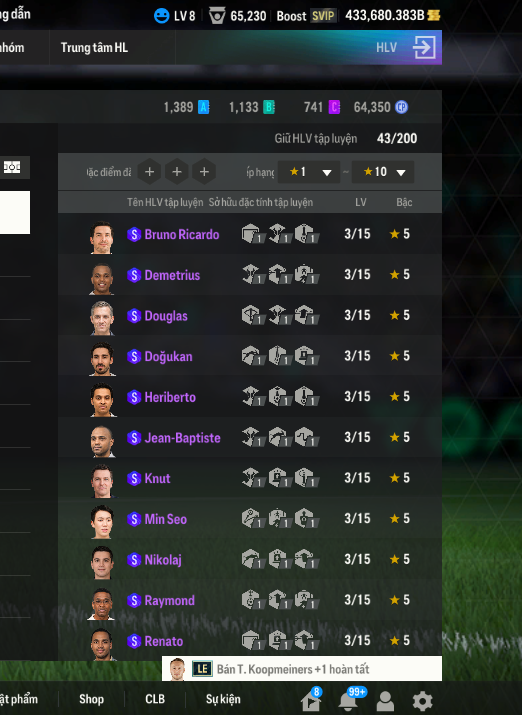Click the HLV exit arrow icon
Viewport: 522px width, 715px height.
424,47
